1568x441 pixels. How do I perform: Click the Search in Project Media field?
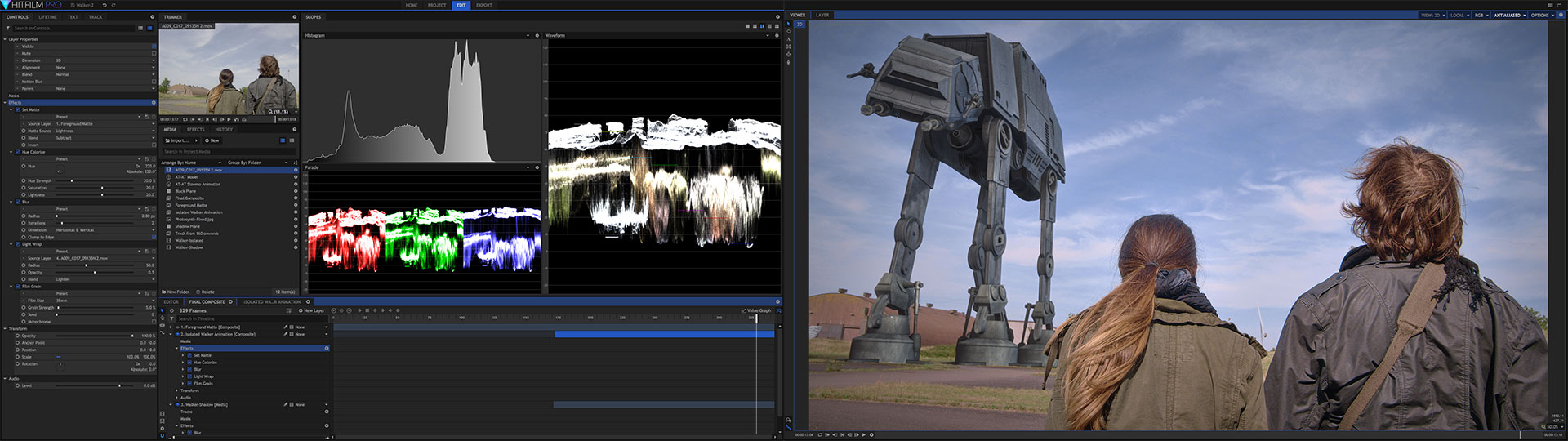click(x=229, y=152)
